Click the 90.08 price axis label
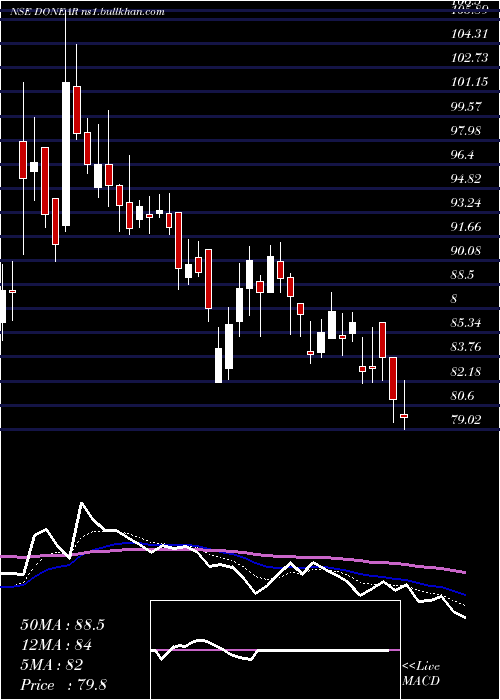Viewport: 500px width, 700px height. pyautogui.click(x=467, y=251)
